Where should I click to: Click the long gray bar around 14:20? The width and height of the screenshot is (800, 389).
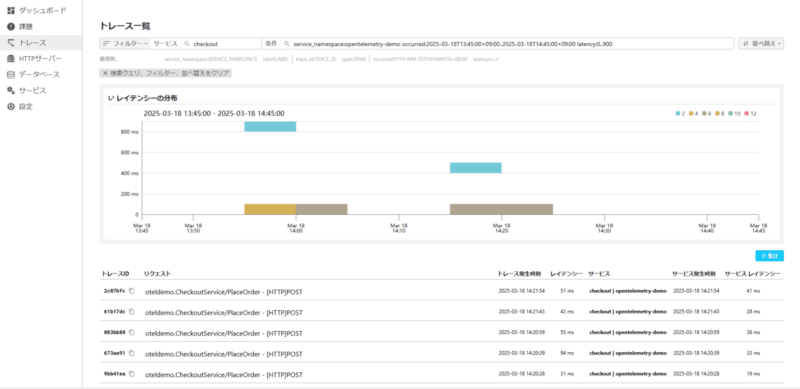[x=502, y=209]
